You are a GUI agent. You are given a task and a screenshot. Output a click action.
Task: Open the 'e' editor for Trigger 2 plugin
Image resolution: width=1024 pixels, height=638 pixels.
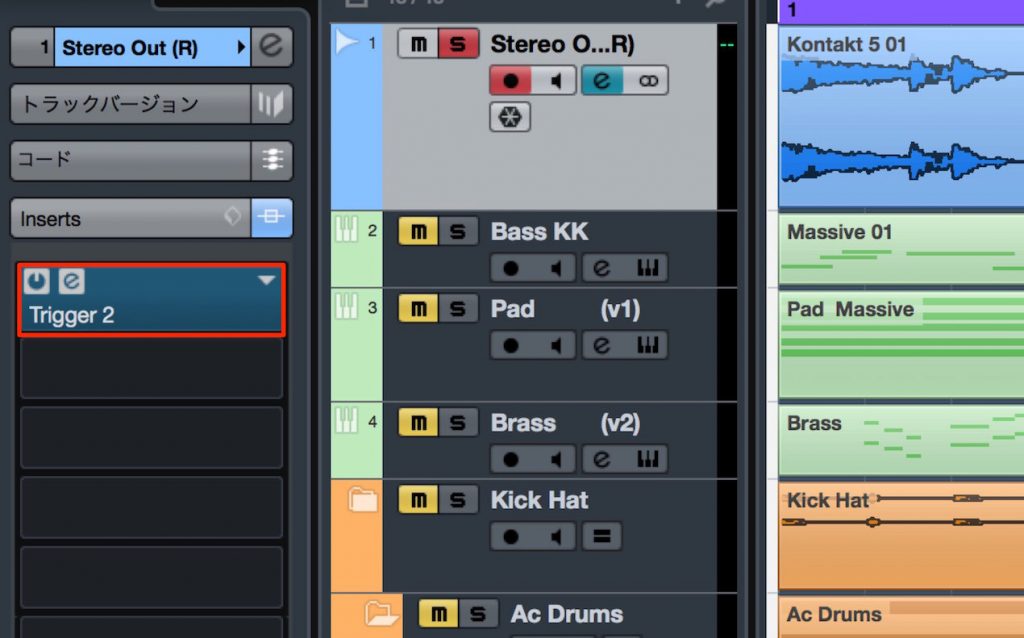tap(71, 282)
